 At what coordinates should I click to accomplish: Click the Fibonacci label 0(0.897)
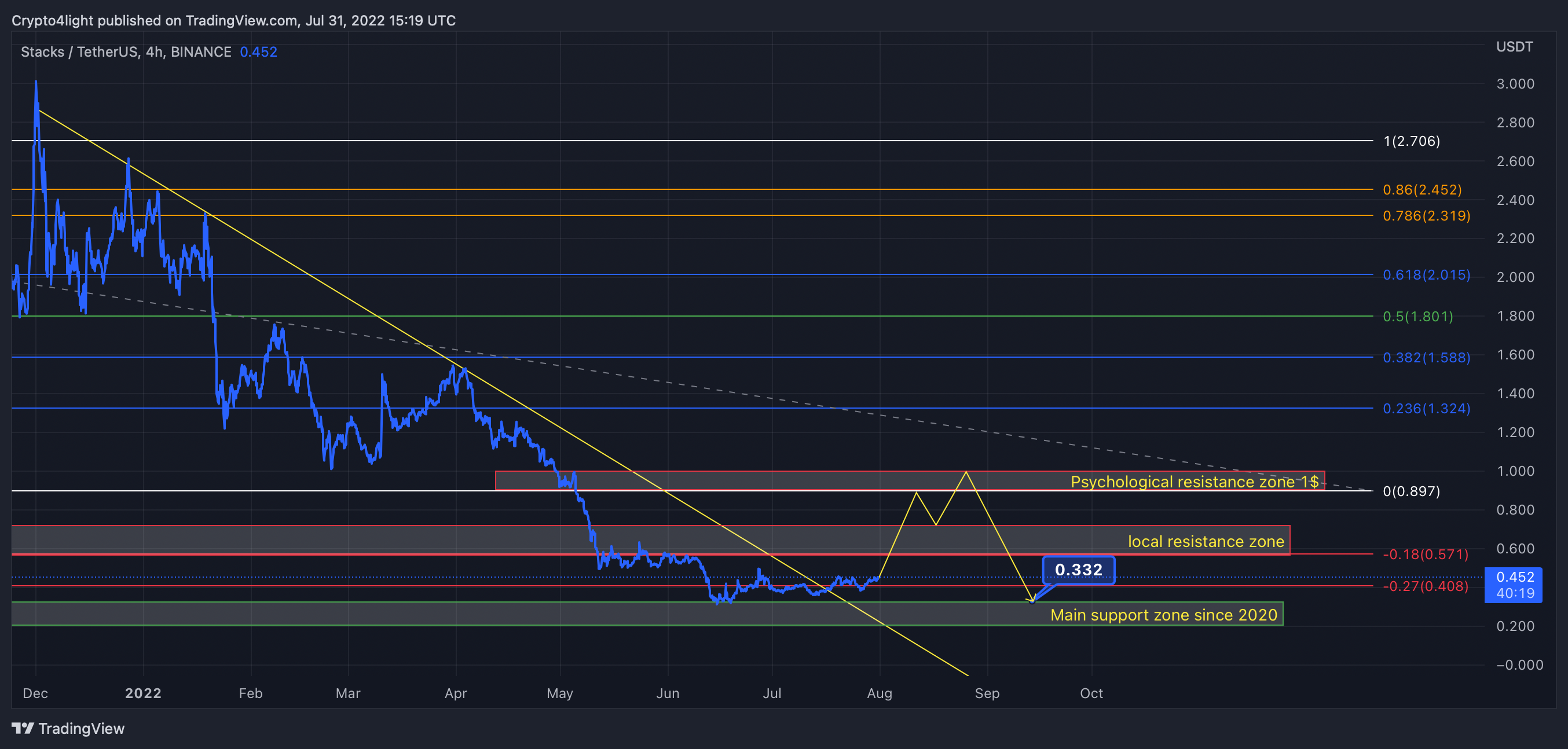pyautogui.click(x=1412, y=491)
